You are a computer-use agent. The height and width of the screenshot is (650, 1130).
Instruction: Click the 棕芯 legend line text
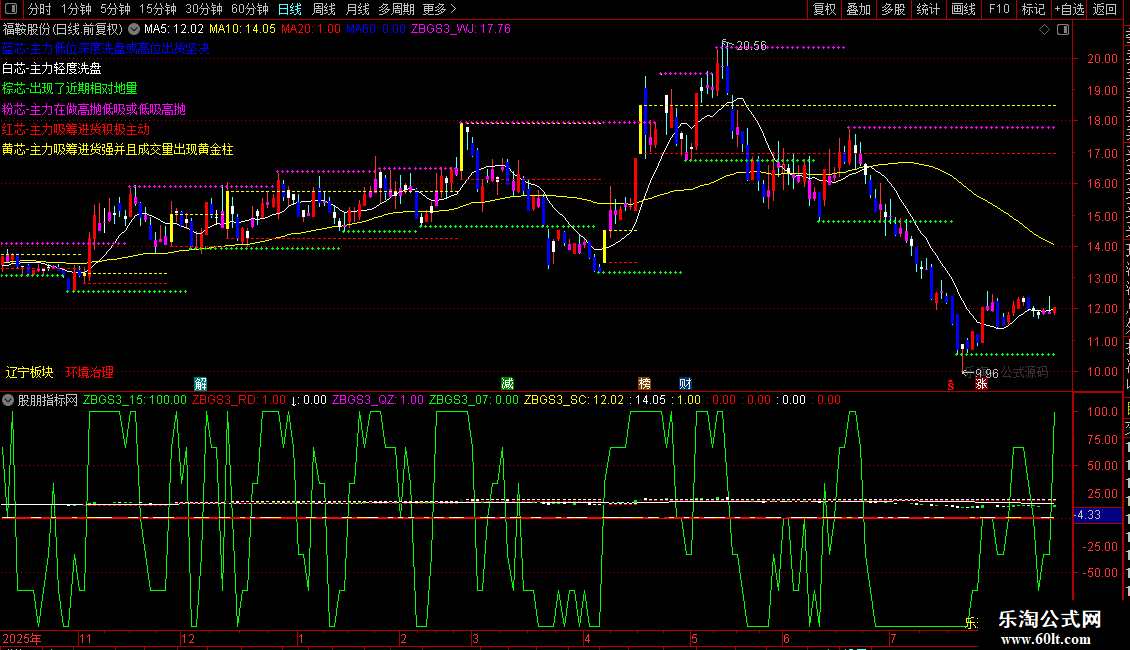[x=69, y=89]
